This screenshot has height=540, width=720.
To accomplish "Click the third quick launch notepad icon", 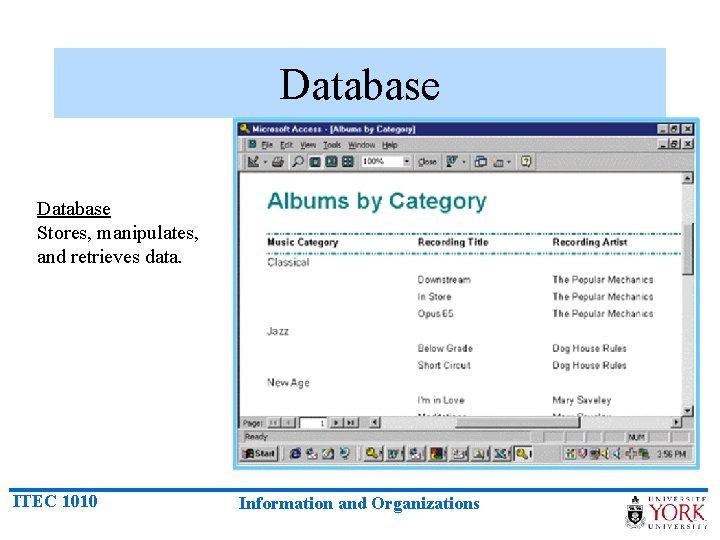I will pos(328,454).
